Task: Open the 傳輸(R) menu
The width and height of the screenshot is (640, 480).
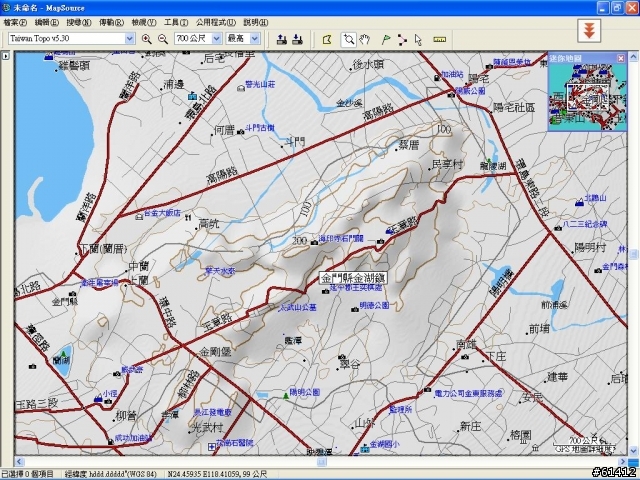Action: pyautogui.click(x=111, y=22)
